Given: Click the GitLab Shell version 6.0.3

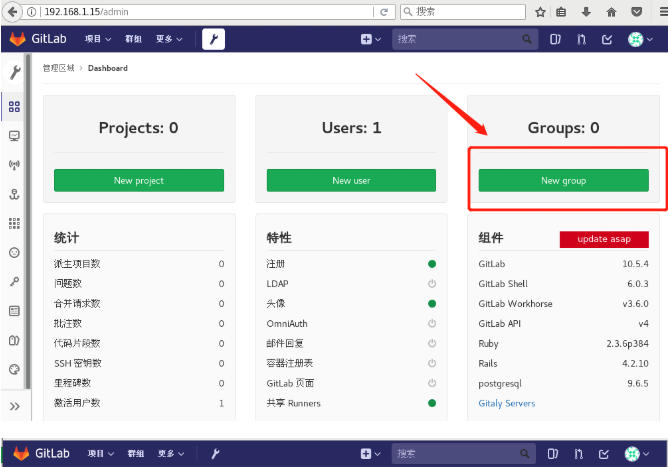Looking at the screenshot, I should [638, 284].
